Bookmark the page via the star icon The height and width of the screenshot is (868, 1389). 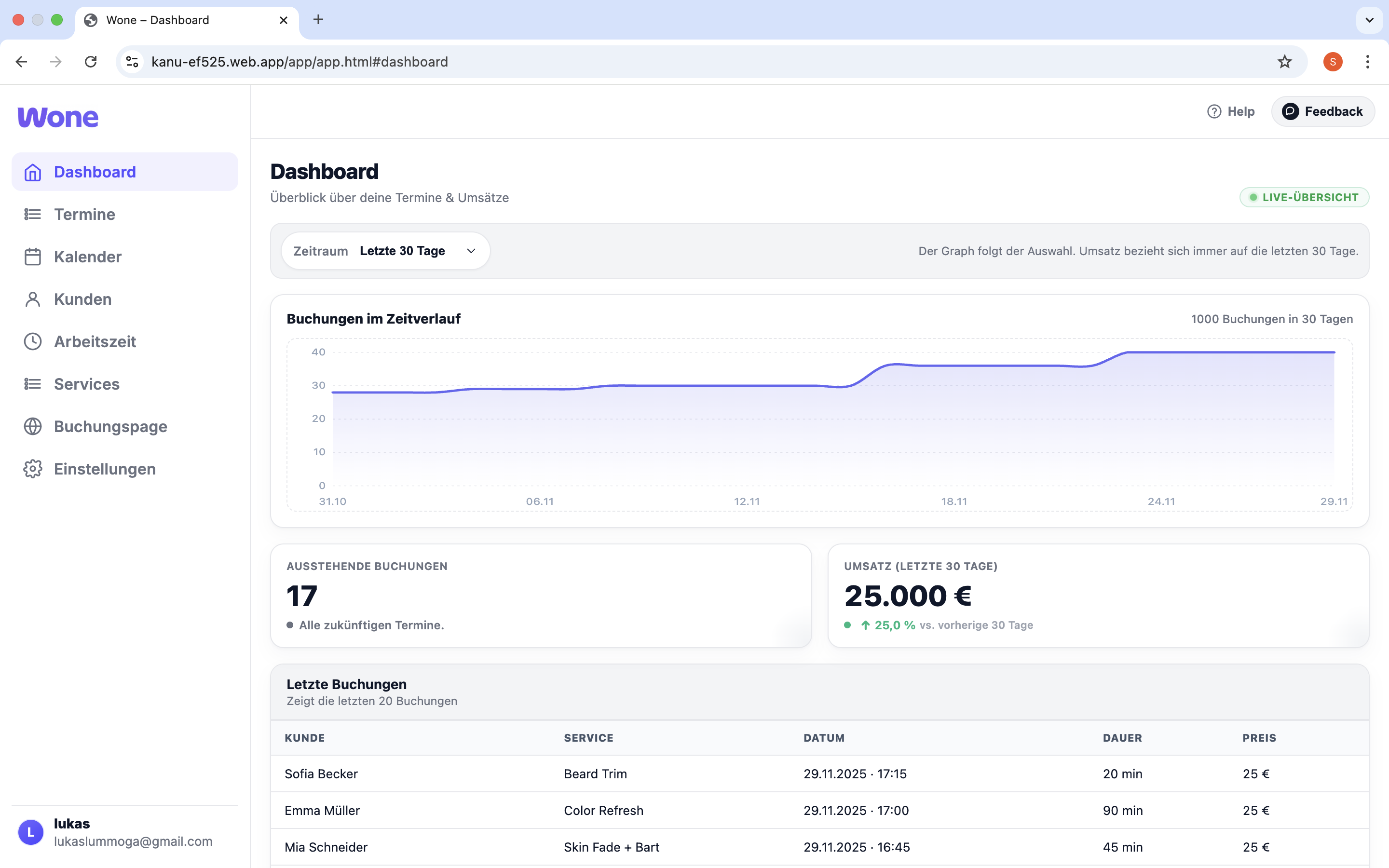tap(1284, 61)
